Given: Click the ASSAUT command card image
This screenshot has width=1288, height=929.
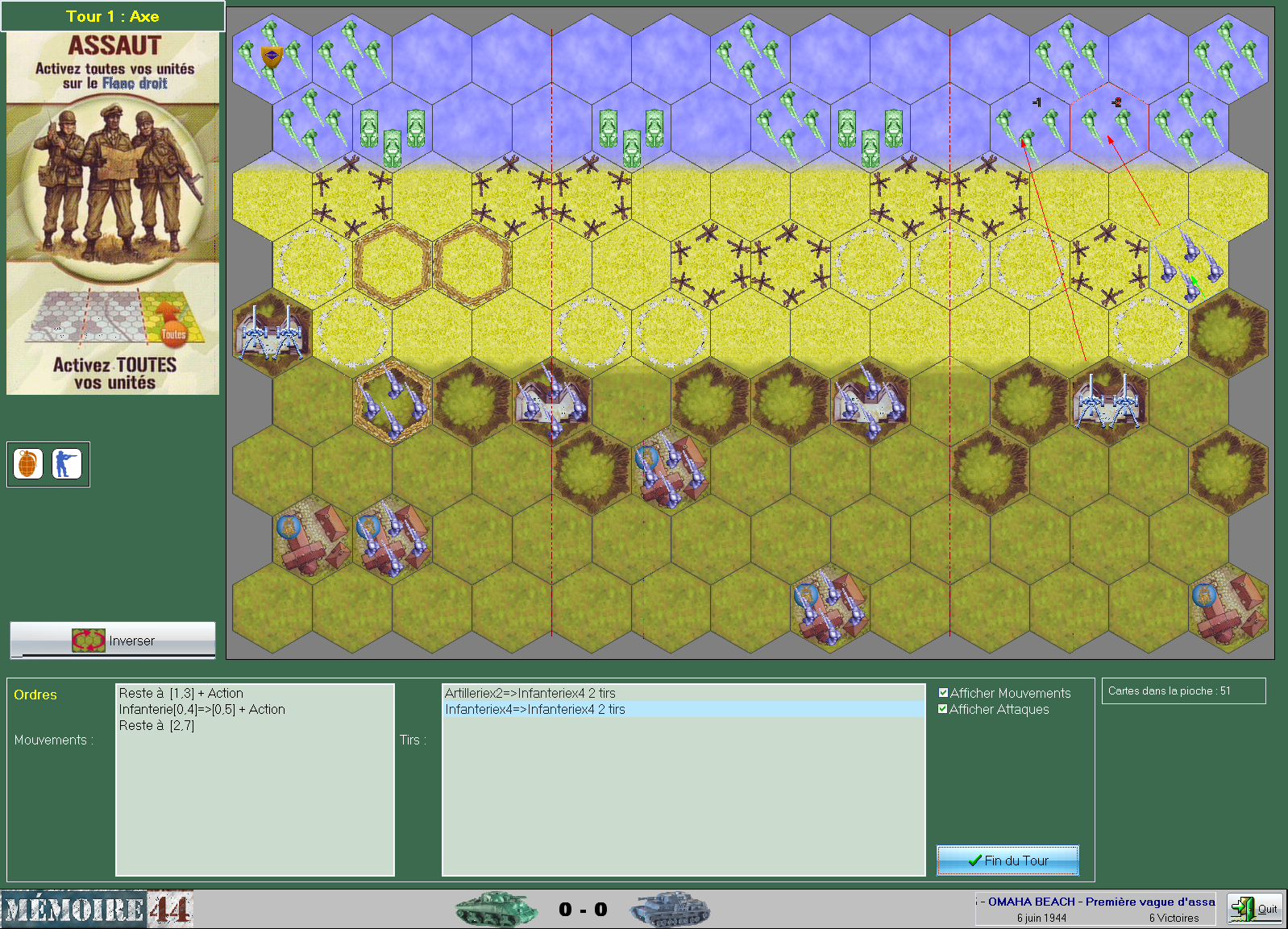Looking at the screenshot, I should tap(113, 214).
